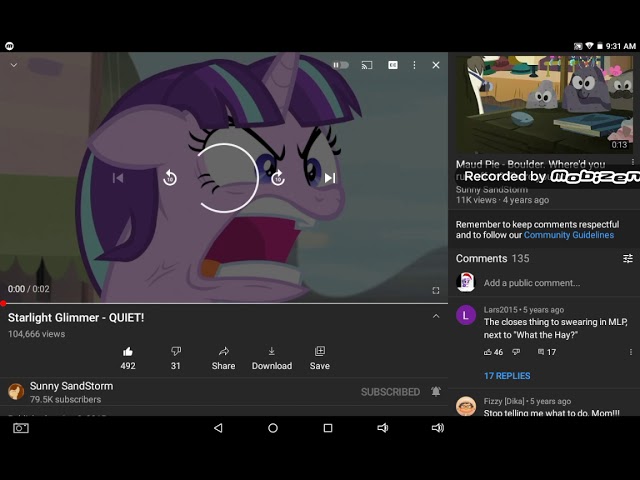The width and height of the screenshot is (640, 480).
Task: Click the red video progress scrubber
Action: click(3, 303)
